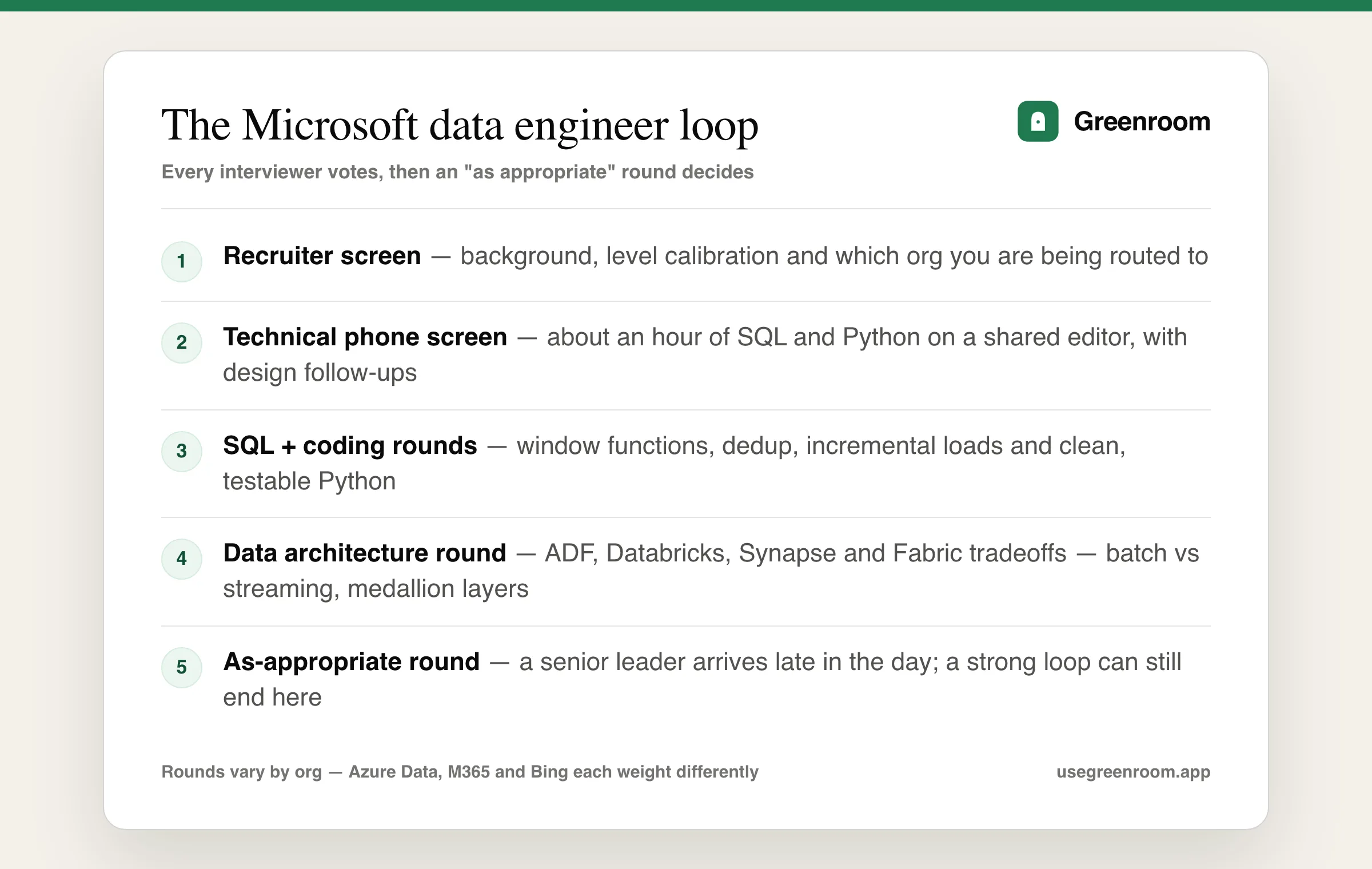Click the text 'design follow-ups'
The width and height of the screenshot is (1372, 869).
(320, 372)
